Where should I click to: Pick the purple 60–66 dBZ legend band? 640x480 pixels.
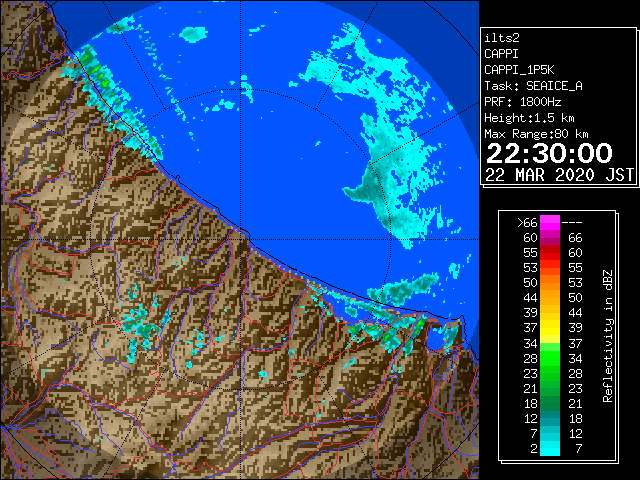tap(550, 238)
